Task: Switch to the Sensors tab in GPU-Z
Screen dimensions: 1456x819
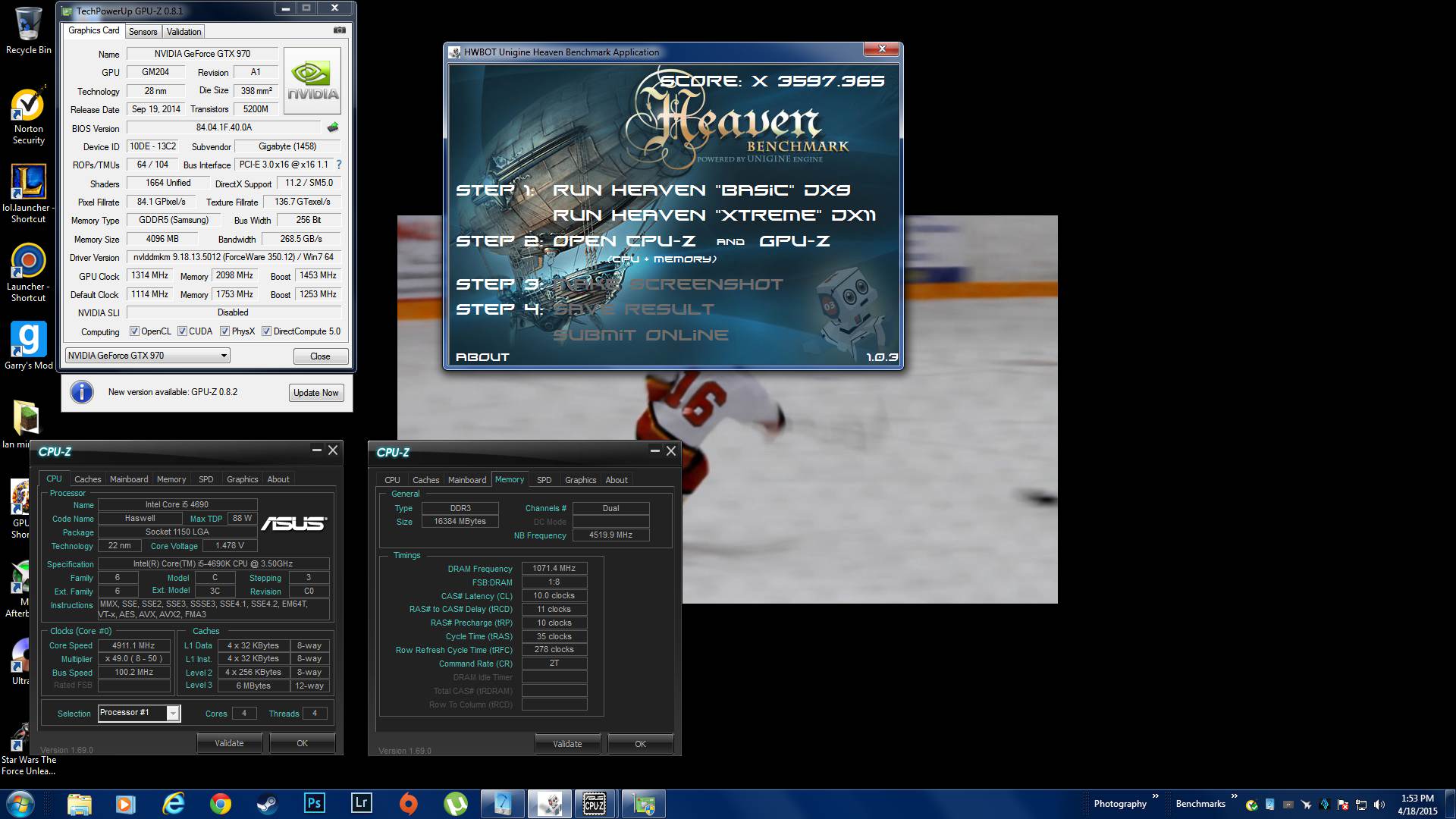Action: point(143,32)
